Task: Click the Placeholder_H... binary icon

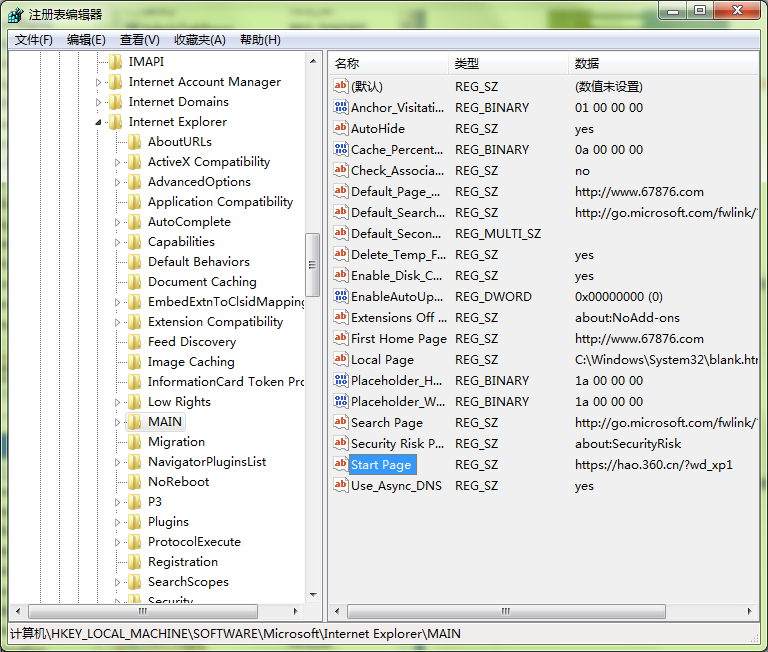Action: pos(340,380)
